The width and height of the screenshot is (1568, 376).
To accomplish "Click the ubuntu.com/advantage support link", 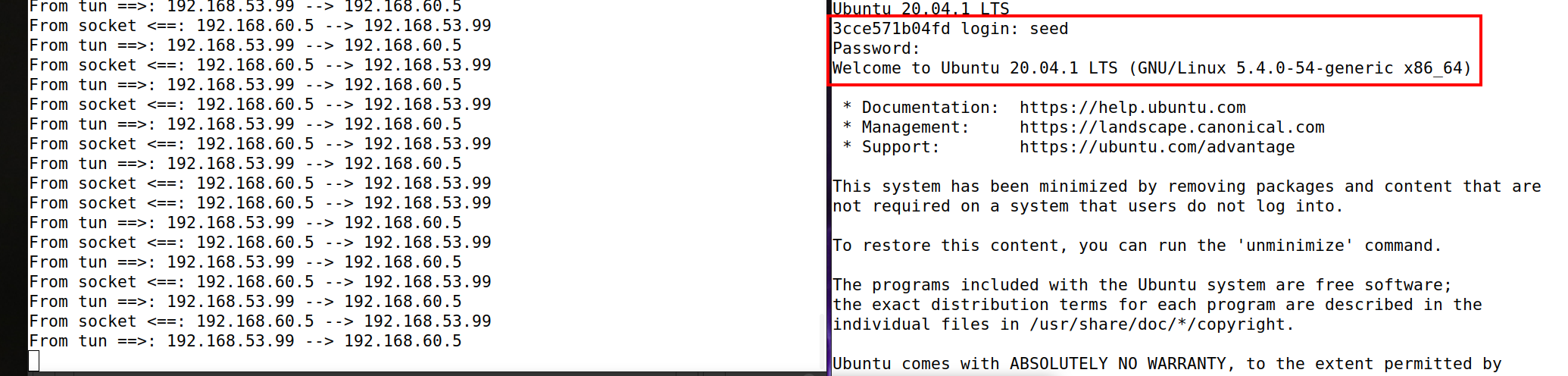I will tap(1157, 147).
